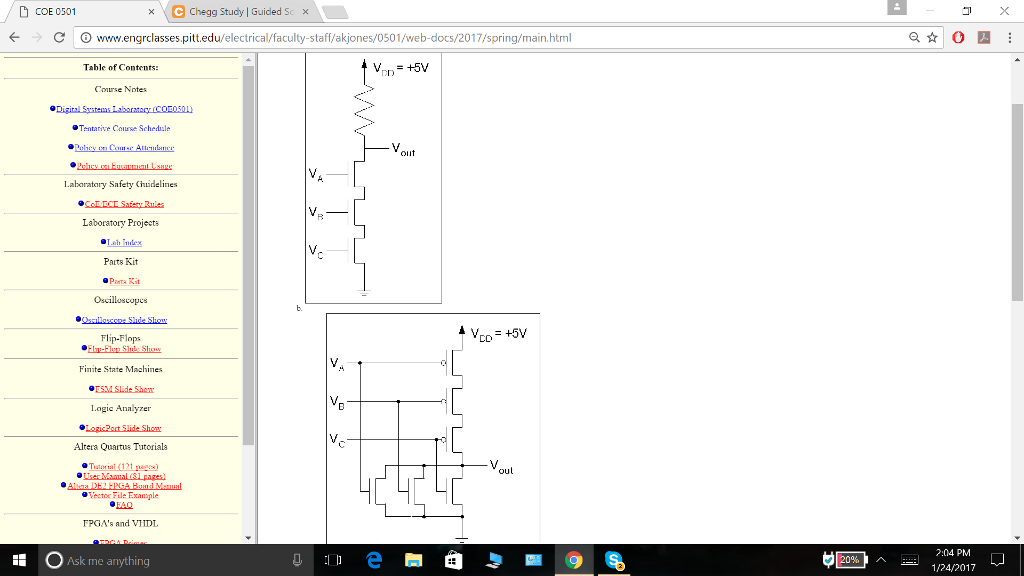
Task: Open a new browser tab
Action: 335,12
